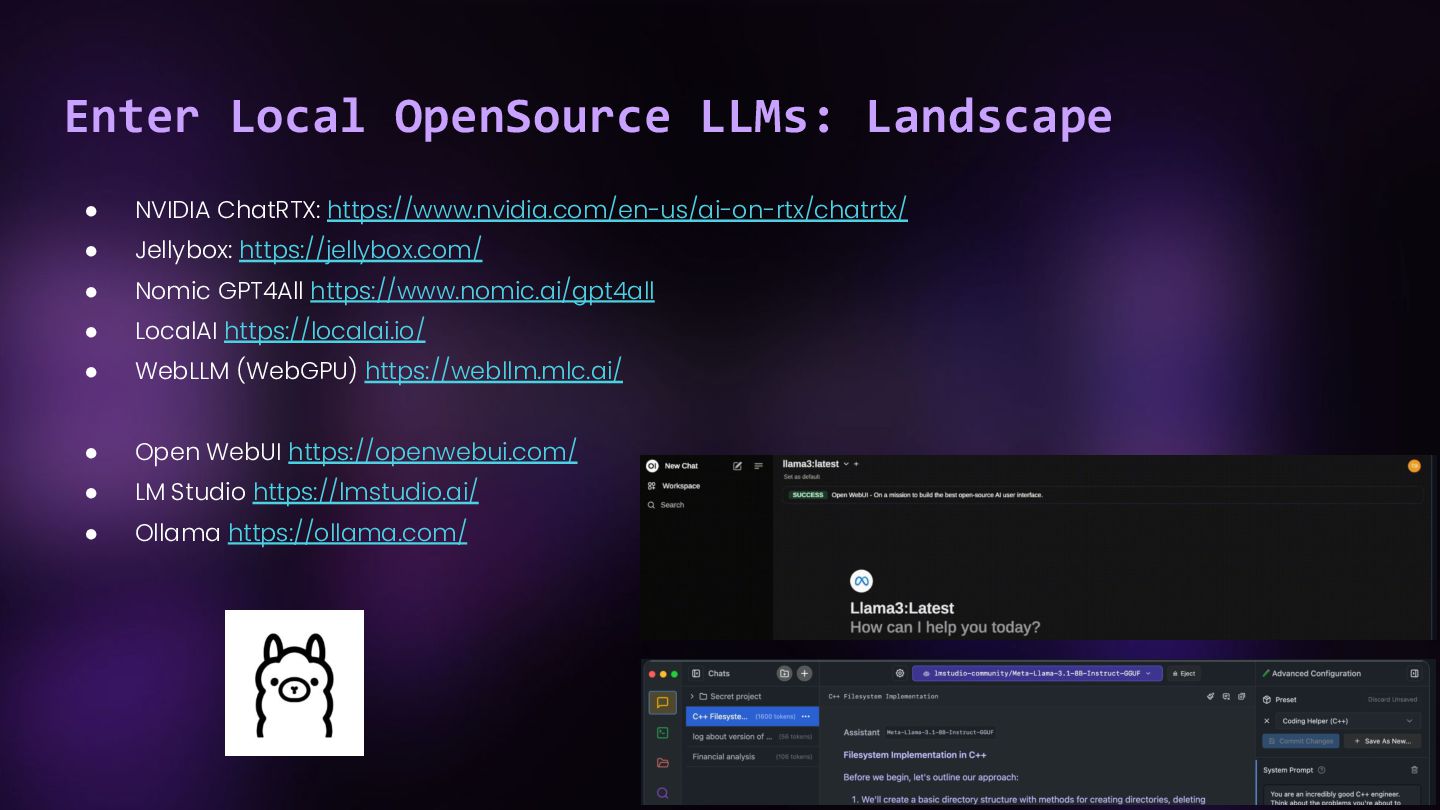Create new folder in LM Studio Chats
The width and height of the screenshot is (1440, 810).
(785, 674)
